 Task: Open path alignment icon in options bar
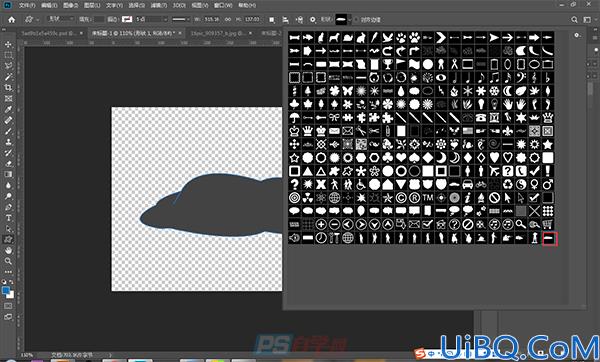click(285, 20)
